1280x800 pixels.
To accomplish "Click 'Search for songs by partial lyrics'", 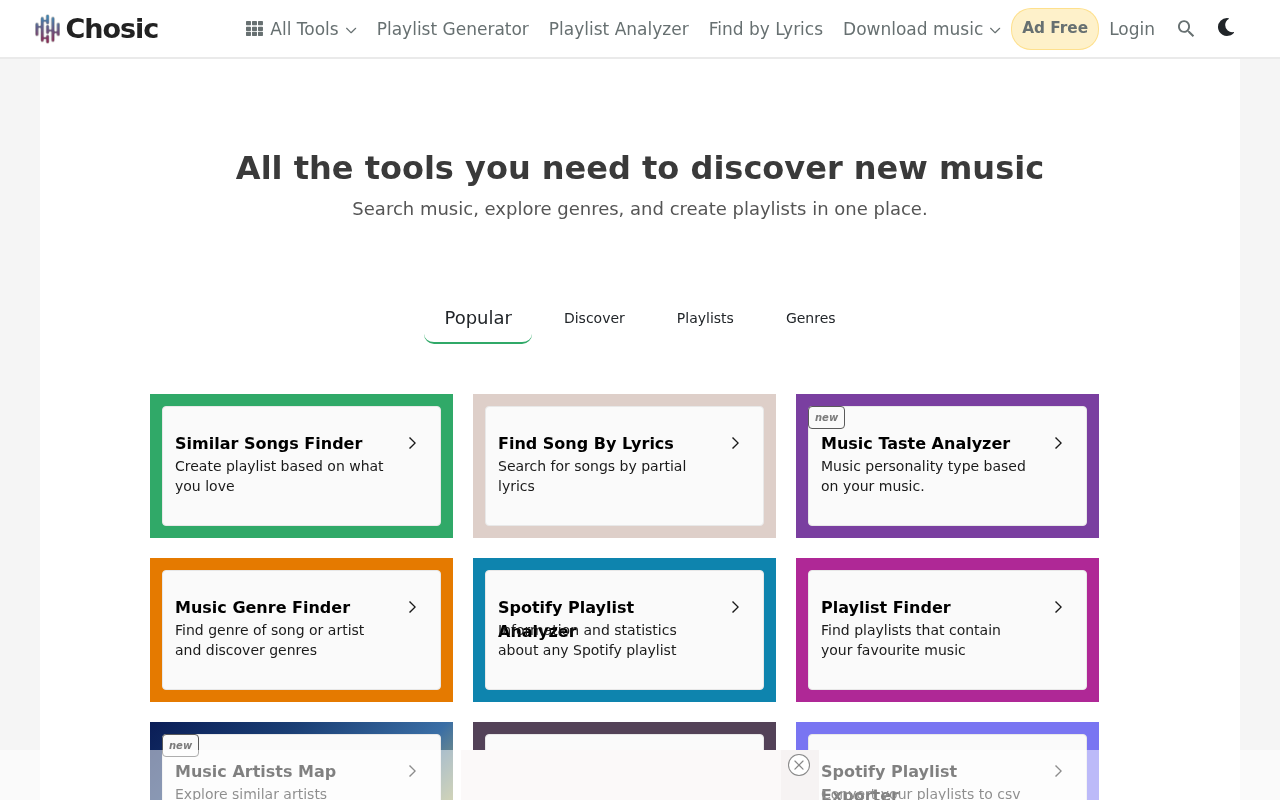I will coord(592,476).
